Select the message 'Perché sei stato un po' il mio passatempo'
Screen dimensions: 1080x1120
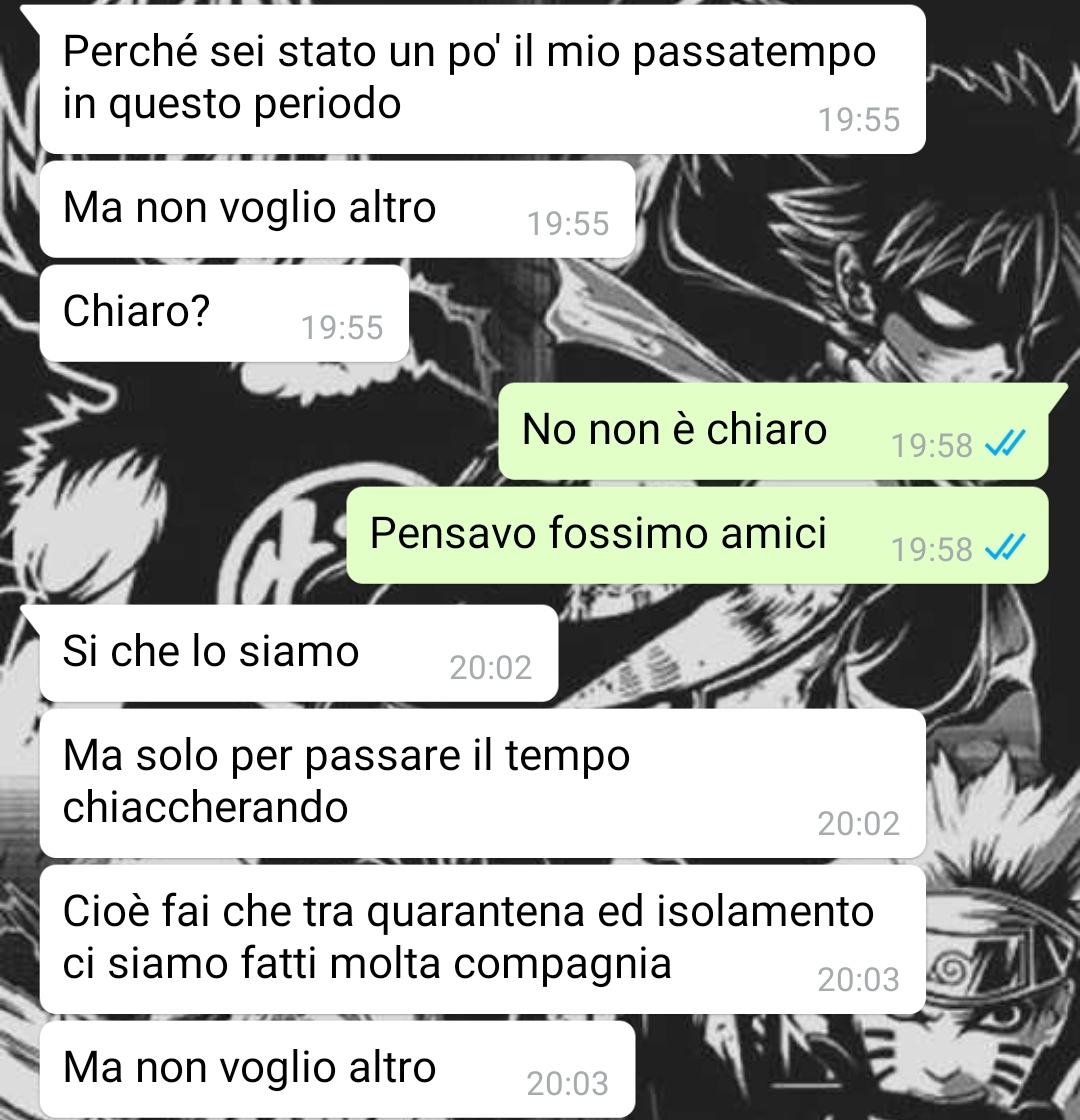483,79
